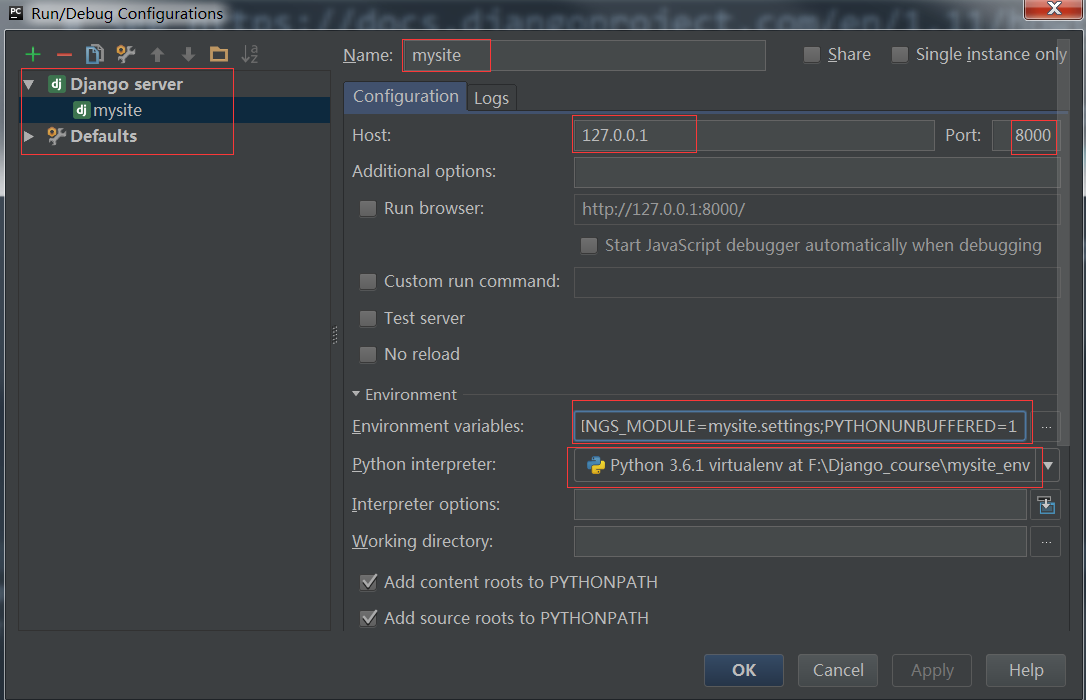
Task: Click the Custom run command field
Action: click(x=817, y=282)
